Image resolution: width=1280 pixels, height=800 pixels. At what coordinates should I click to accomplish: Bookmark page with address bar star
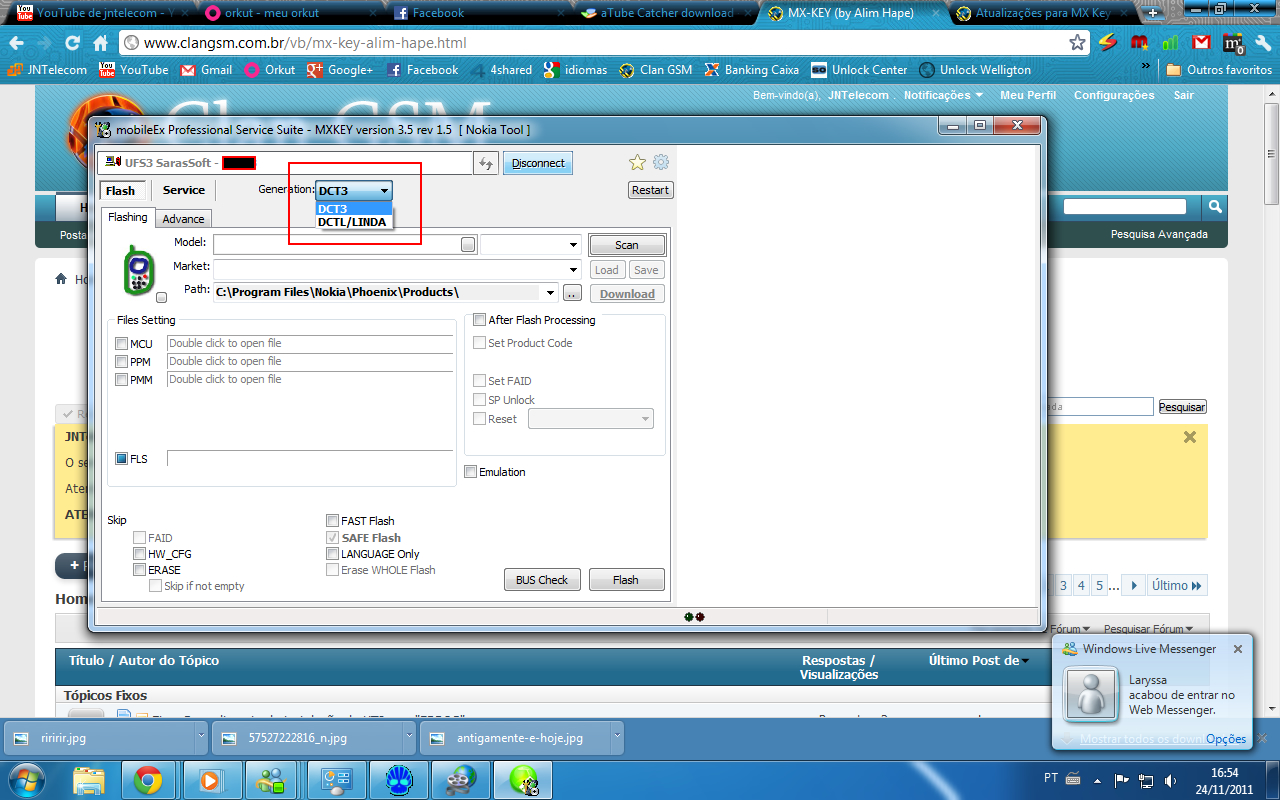pos(1077,43)
